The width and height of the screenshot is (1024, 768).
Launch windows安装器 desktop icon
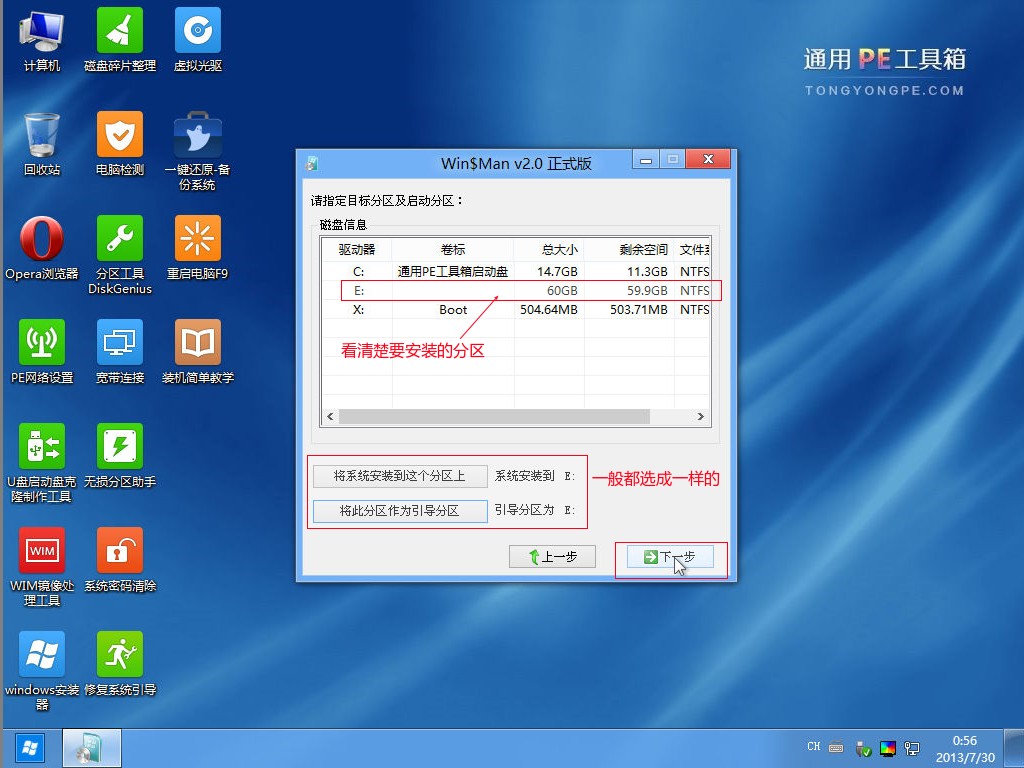click(x=42, y=670)
